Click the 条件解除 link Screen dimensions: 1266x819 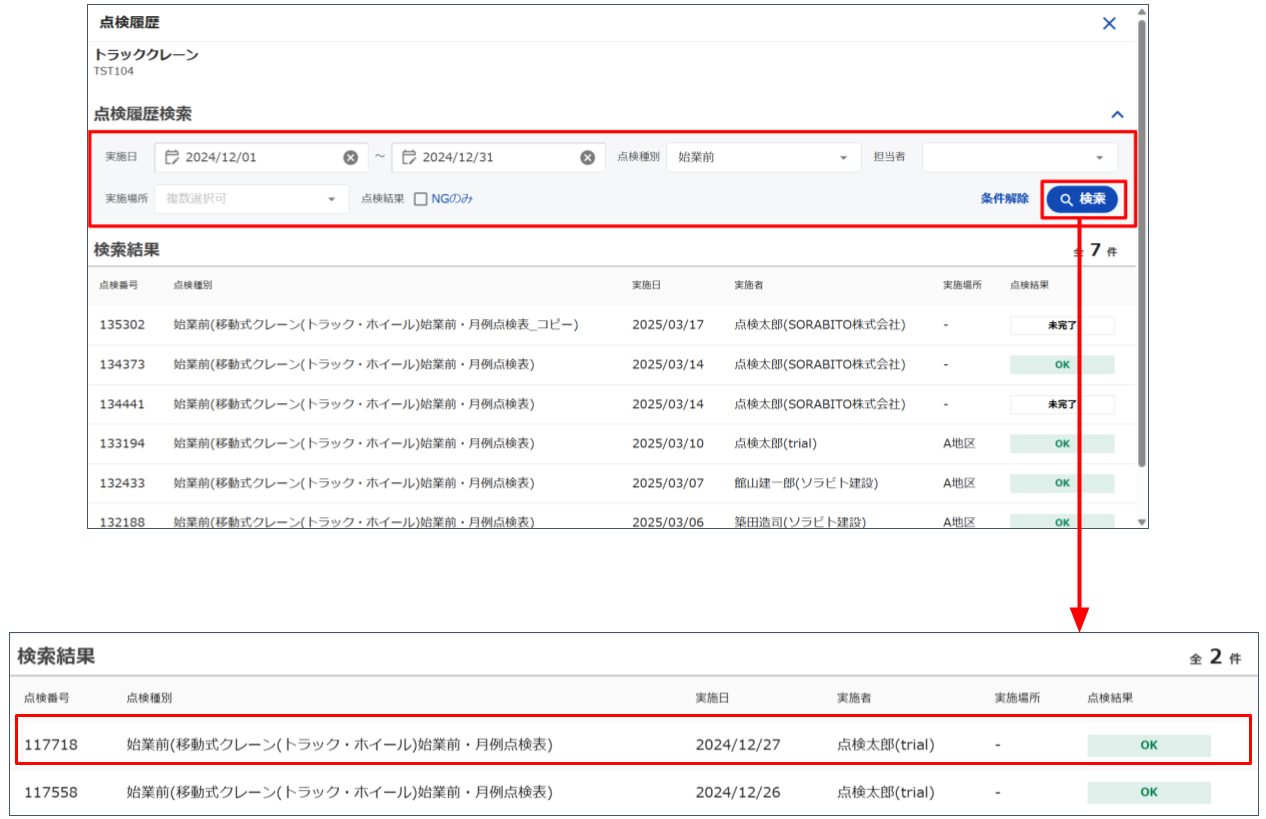1004,199
